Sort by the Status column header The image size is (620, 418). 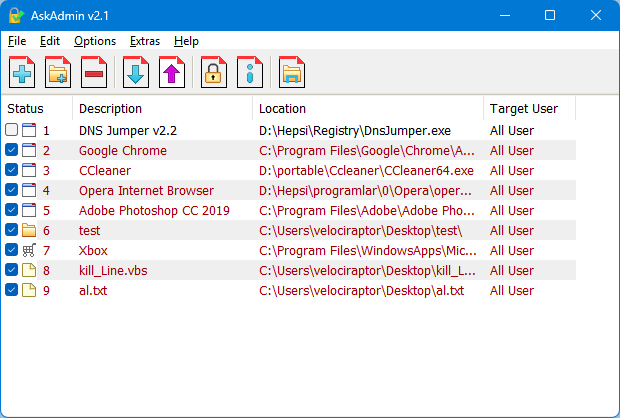[x=37, y=108]
